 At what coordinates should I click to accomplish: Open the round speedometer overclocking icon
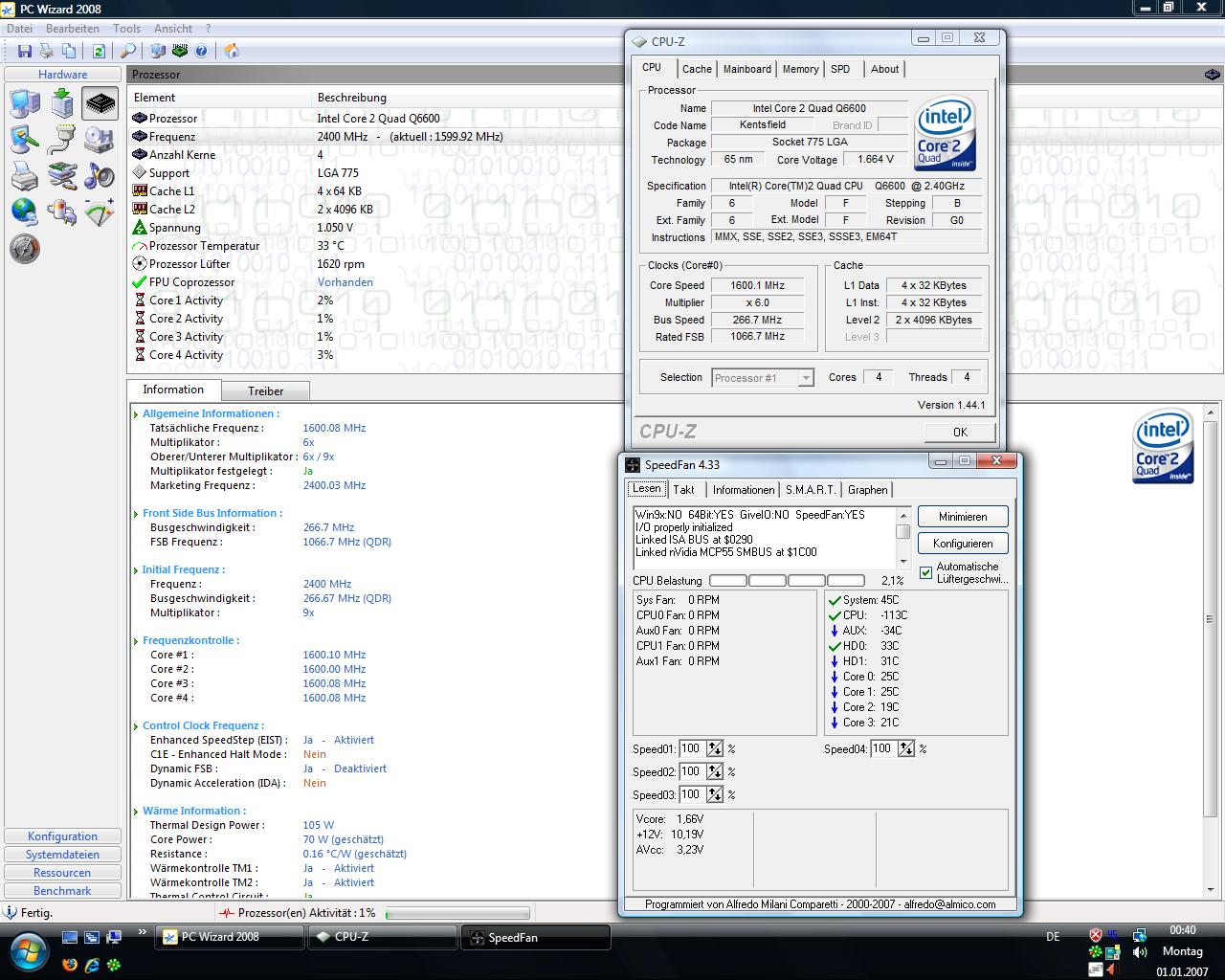coord(25,249)
